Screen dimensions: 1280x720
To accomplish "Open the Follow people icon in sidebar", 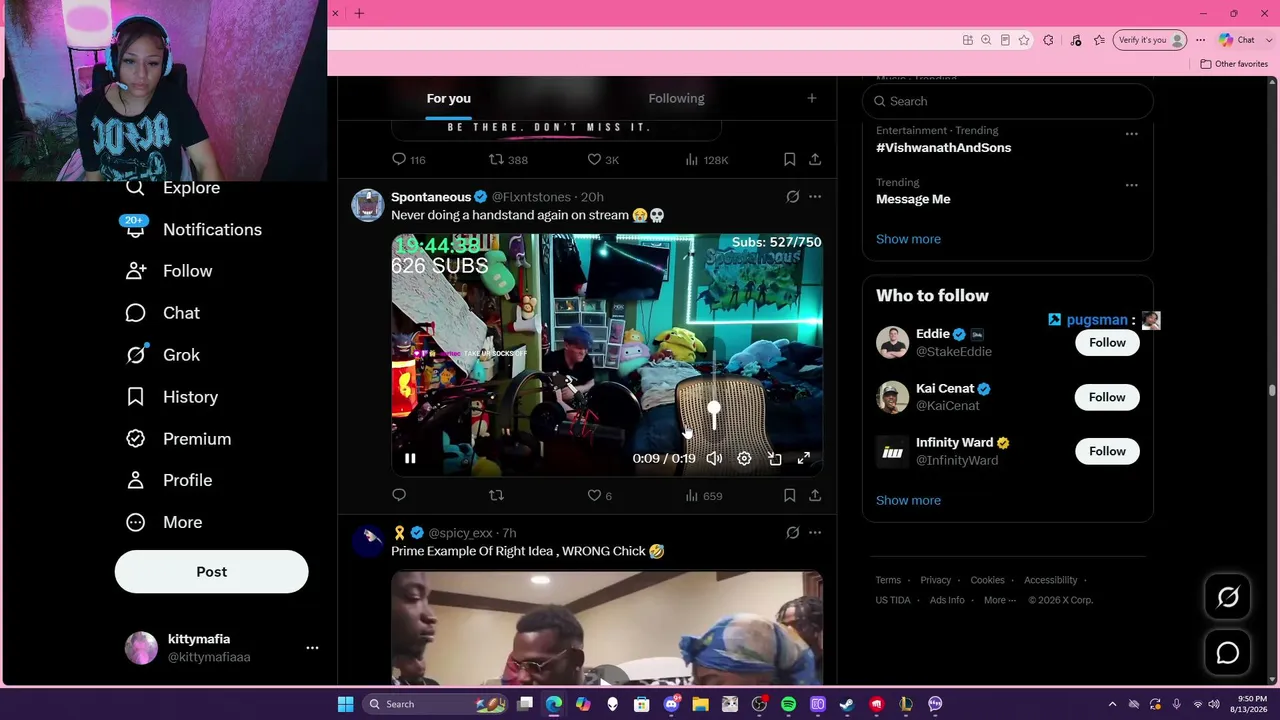I will point(135,271).
